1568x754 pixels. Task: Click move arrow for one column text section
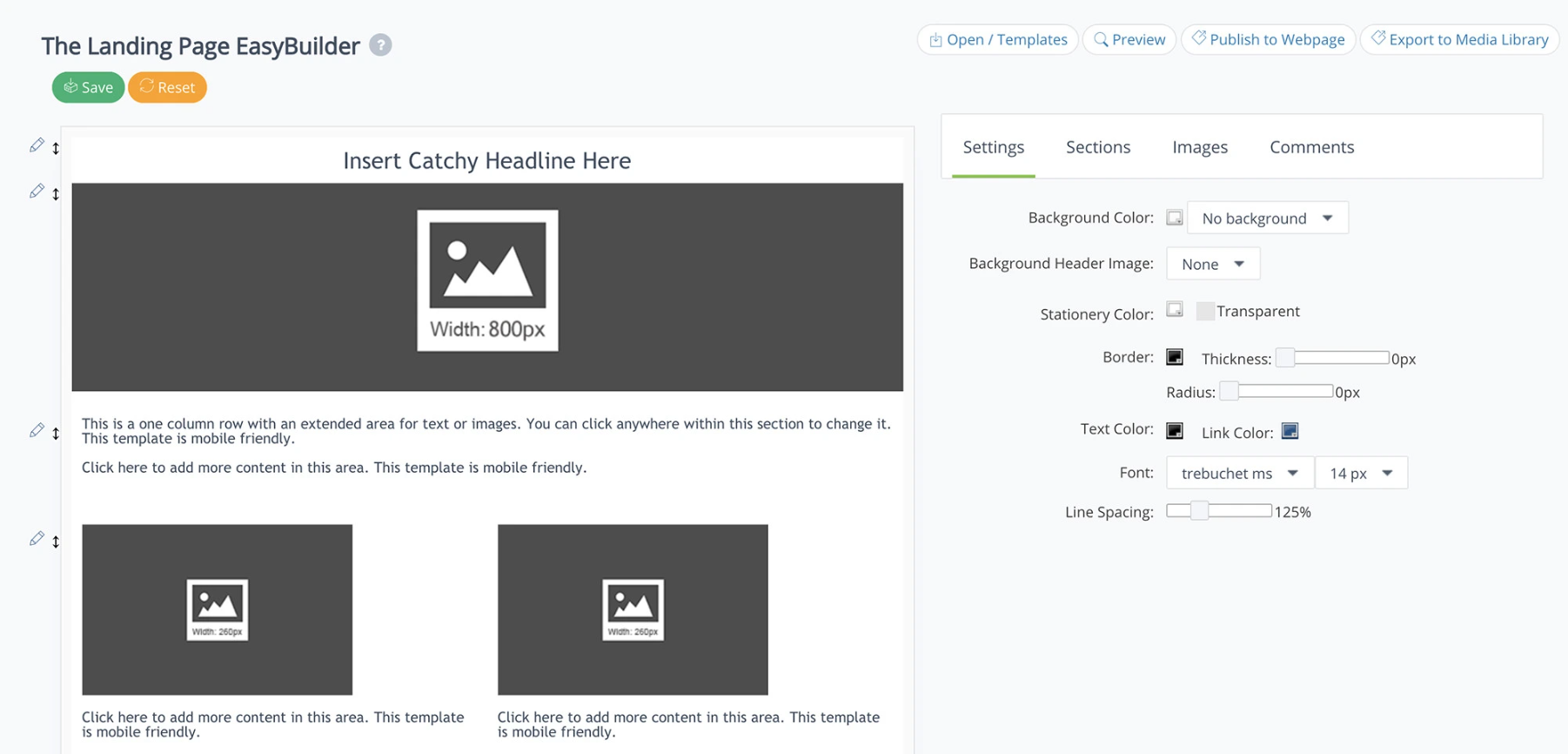coord(56,433)
